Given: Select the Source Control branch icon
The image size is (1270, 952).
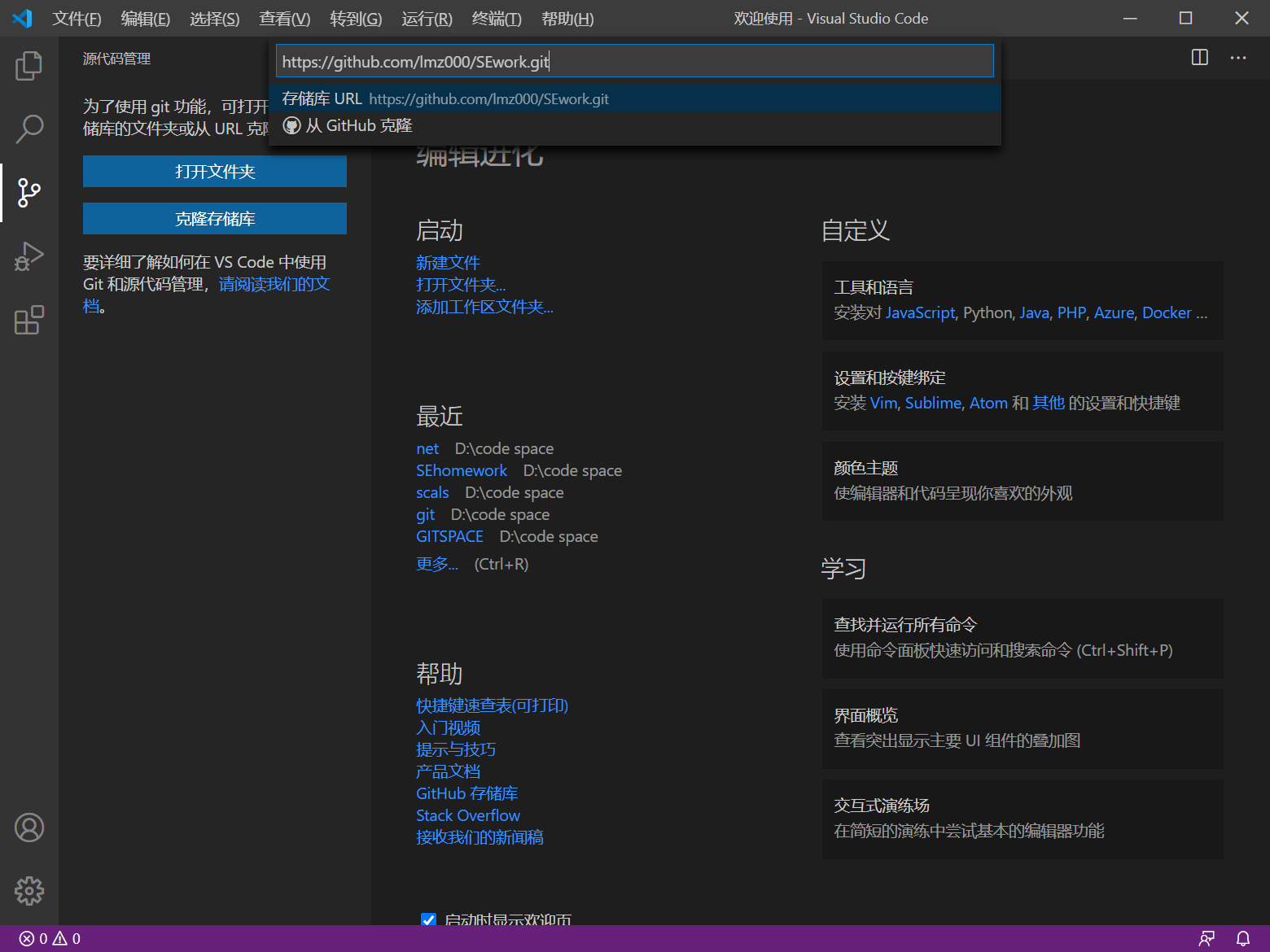Looking at the screenshot, I should click(29, 192).
